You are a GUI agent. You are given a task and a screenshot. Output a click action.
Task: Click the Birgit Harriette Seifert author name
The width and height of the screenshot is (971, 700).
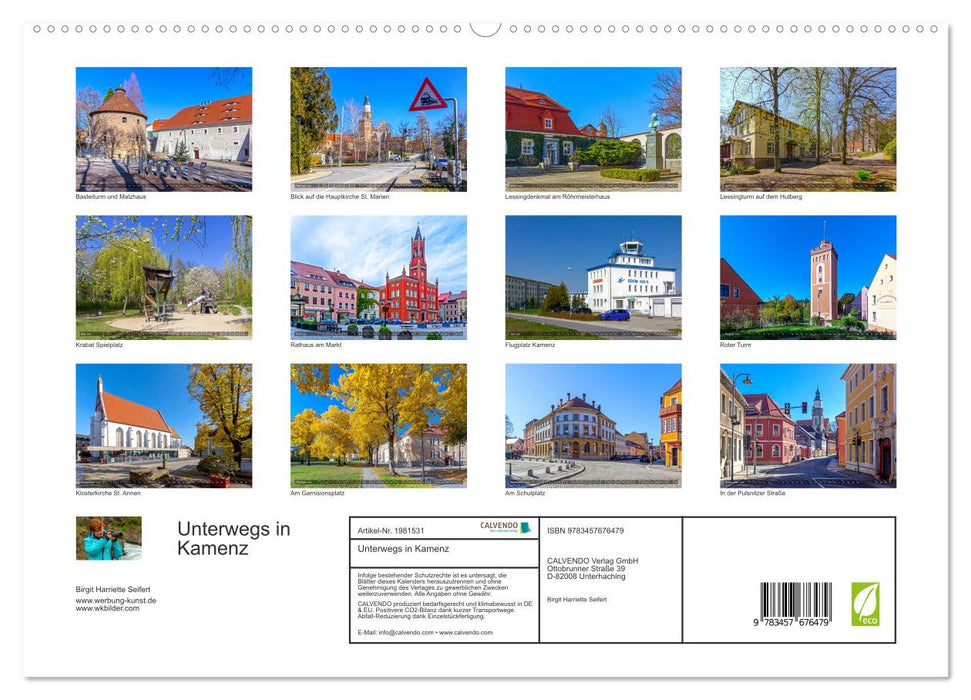coord(112,588)
